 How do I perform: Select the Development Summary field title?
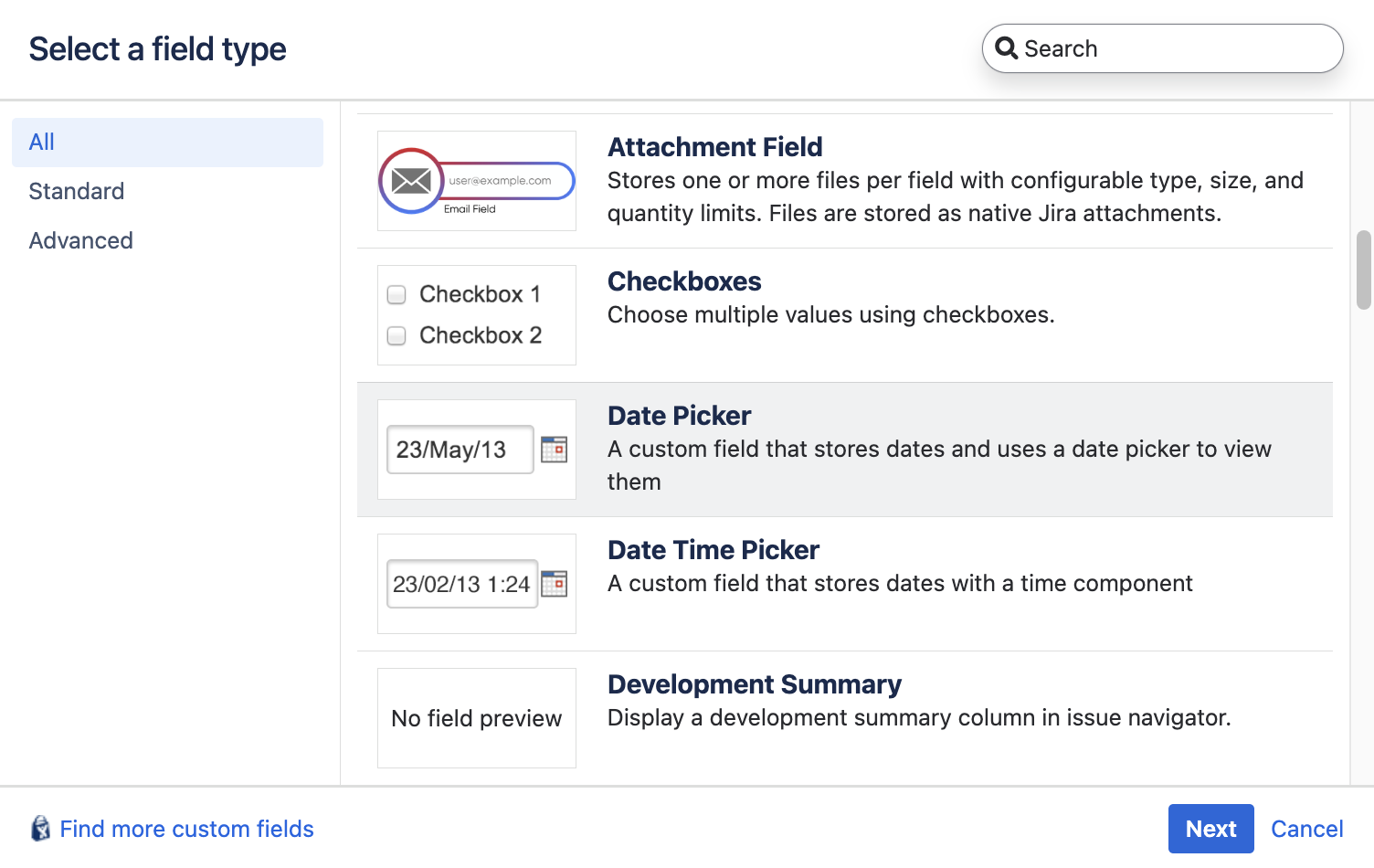click(x=755, y=684)
